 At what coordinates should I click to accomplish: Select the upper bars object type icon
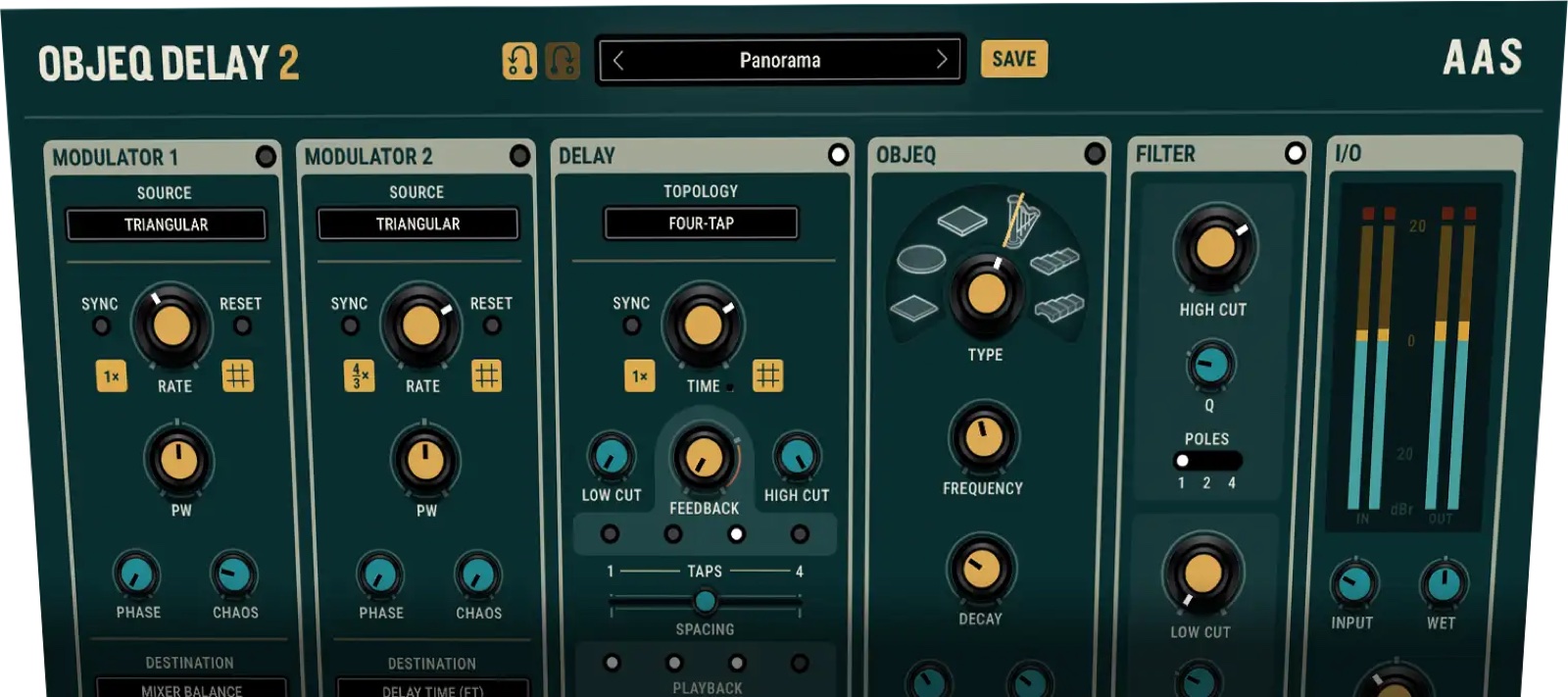1054,262
